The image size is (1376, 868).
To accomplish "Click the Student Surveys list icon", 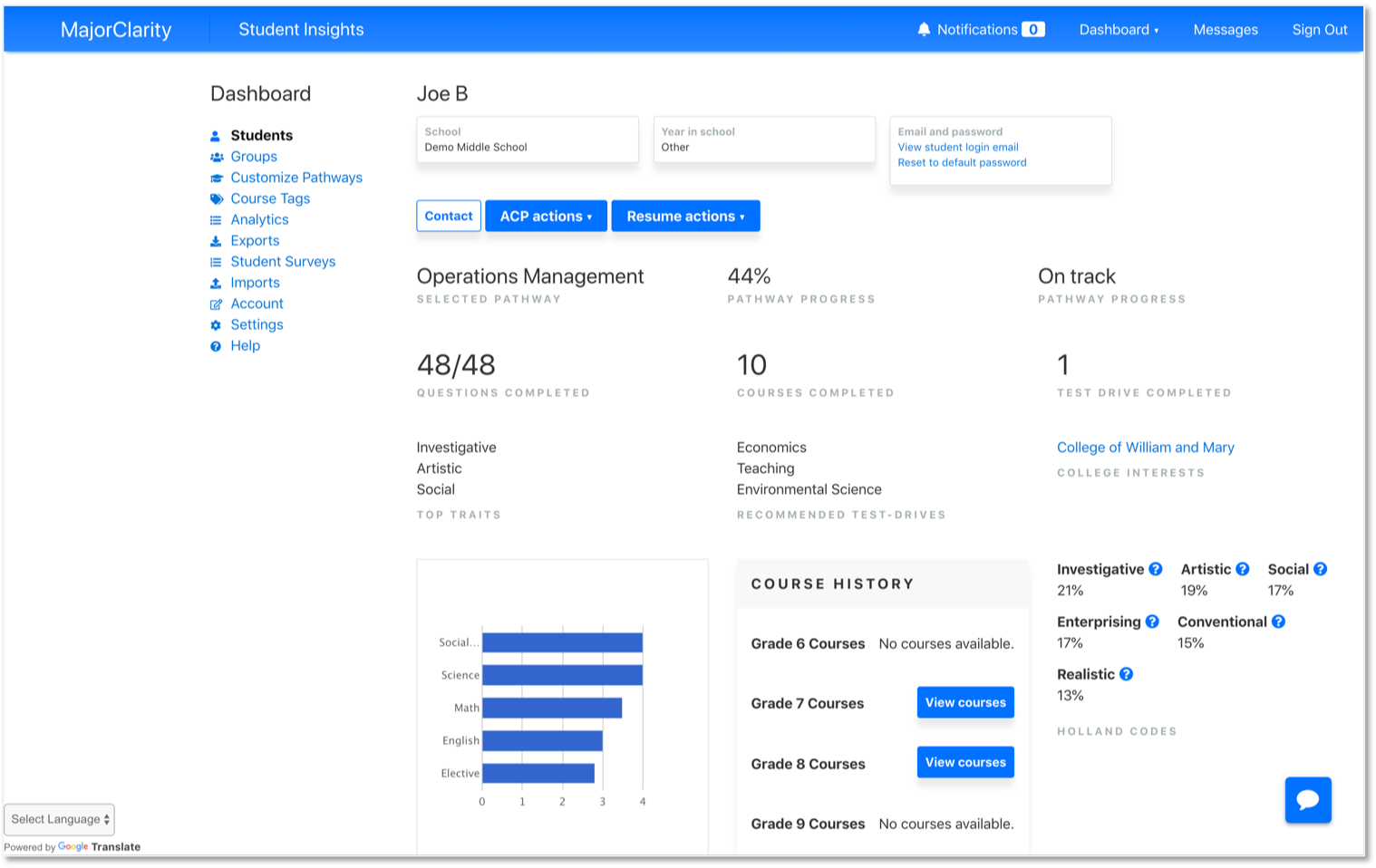I will 216,262.
